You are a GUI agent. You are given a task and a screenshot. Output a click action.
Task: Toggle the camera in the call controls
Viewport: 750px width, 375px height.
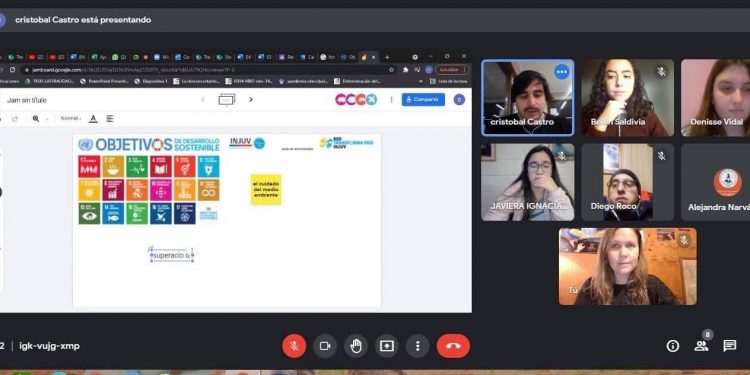(325, 346)
